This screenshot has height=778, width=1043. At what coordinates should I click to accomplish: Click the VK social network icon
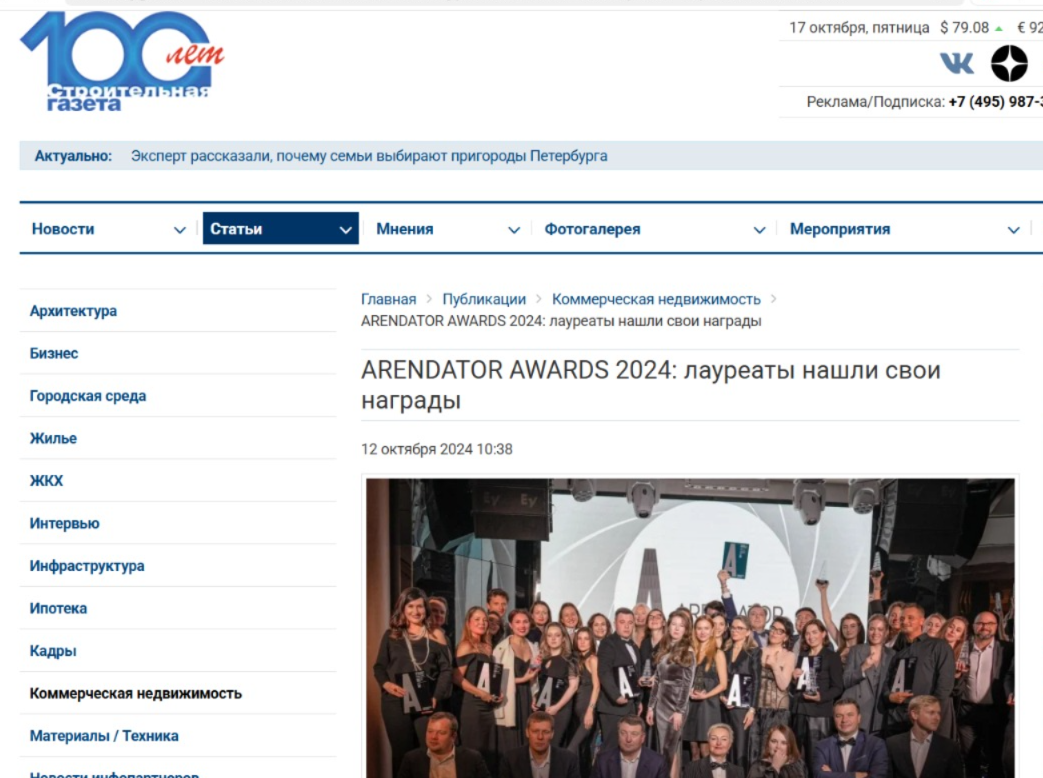(956, 64)
